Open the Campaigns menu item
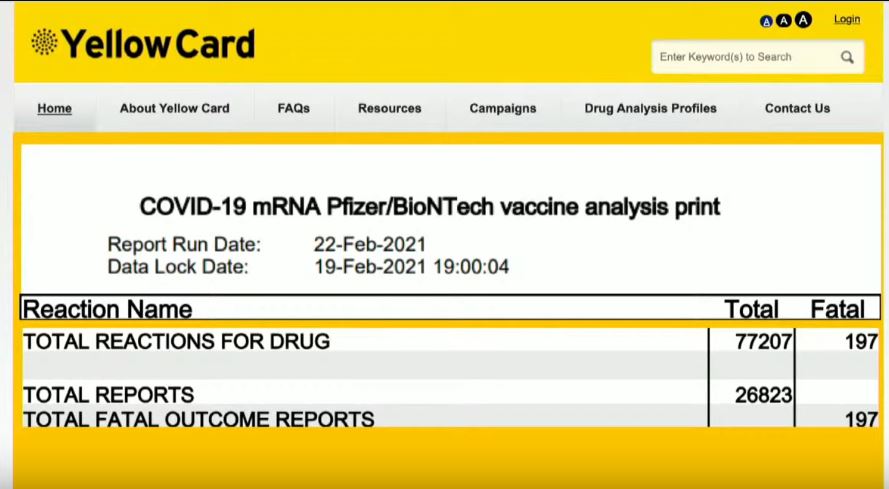889x489 pixels. (x=503, y=108)
